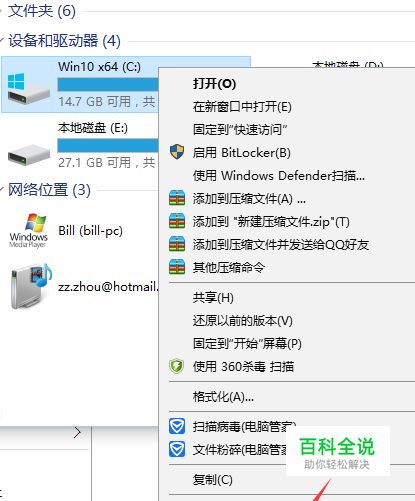
Task: Expand the 文件夹 (6) group
Action: [1, 11]
